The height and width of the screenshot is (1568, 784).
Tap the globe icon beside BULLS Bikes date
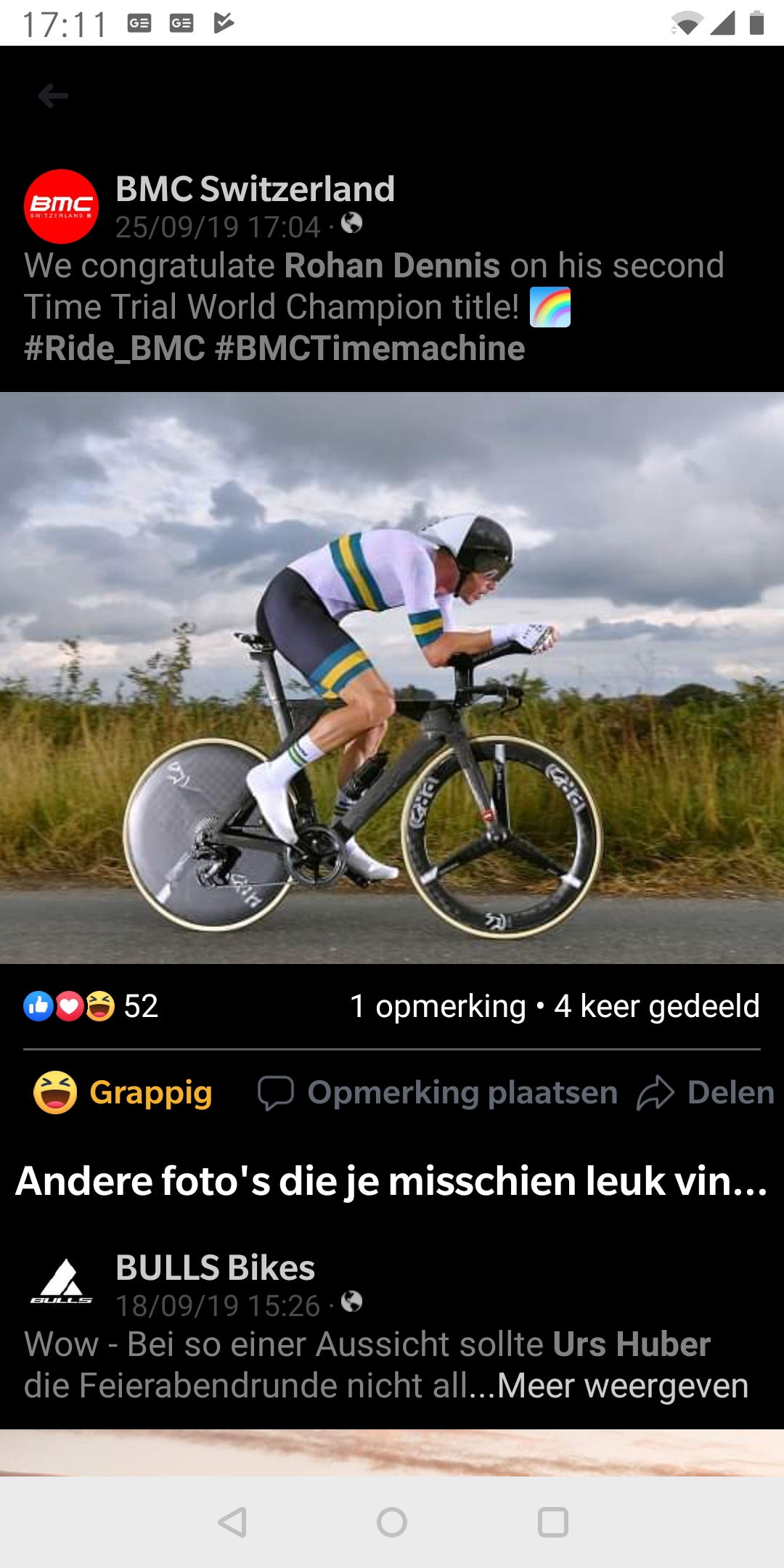point(352,1301)
